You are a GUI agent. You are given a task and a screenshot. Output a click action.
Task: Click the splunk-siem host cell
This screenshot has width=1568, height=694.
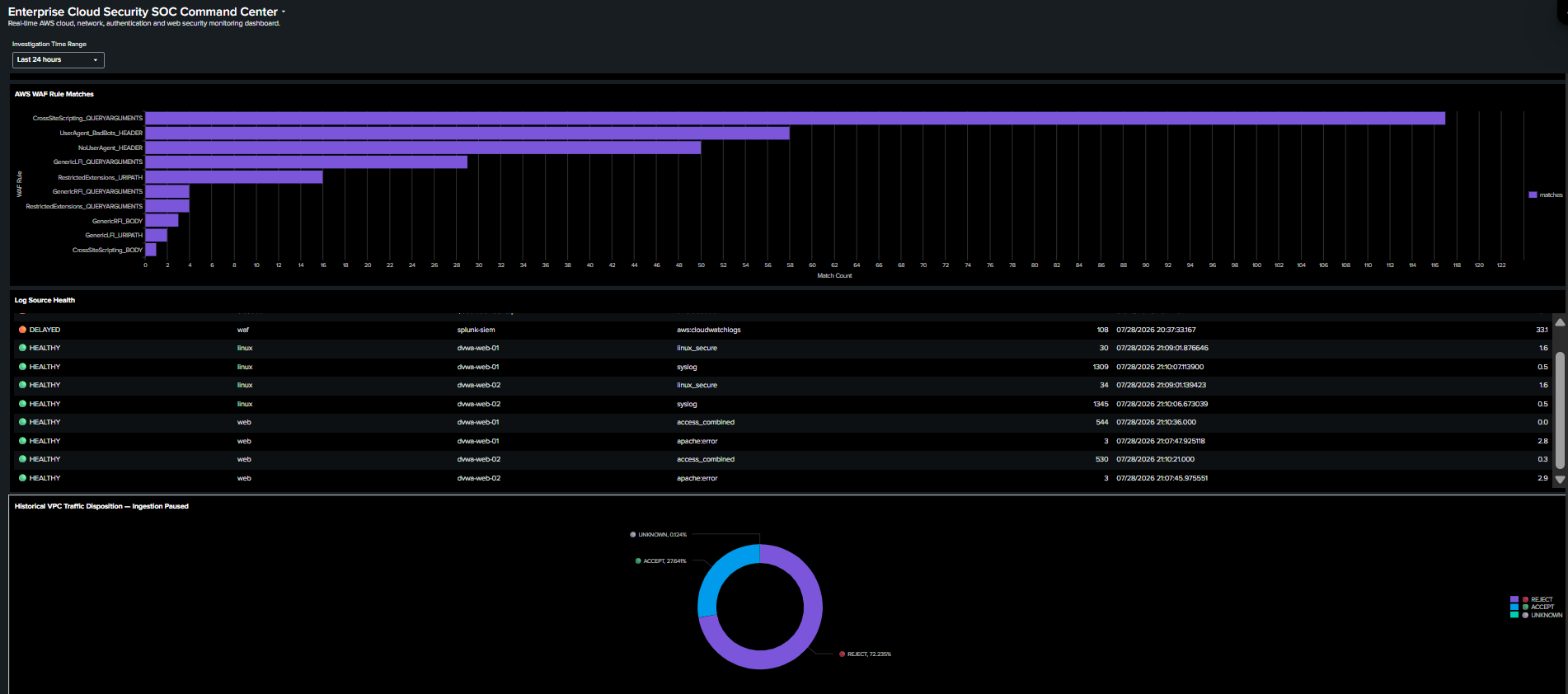(x=477, y=330)
